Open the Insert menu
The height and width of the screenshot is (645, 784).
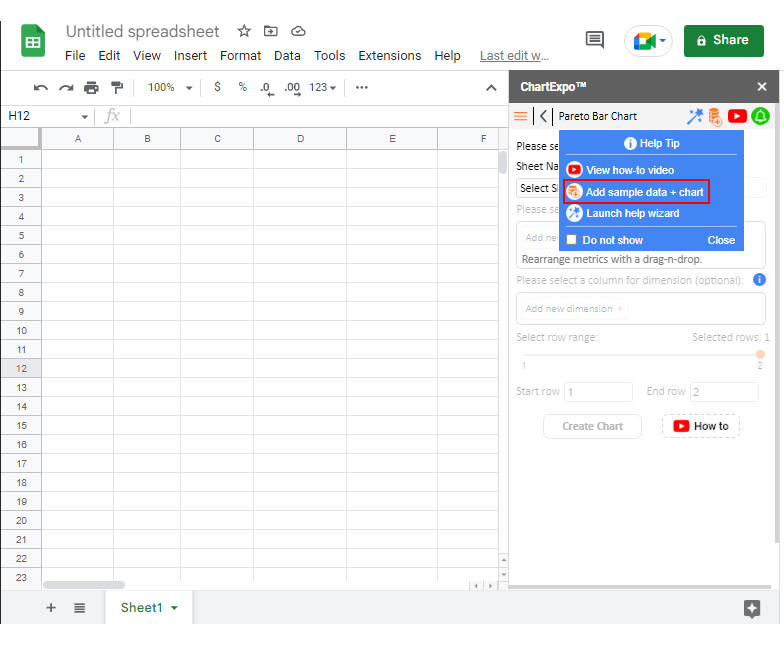pyautogui.click(x=190, y=56)
